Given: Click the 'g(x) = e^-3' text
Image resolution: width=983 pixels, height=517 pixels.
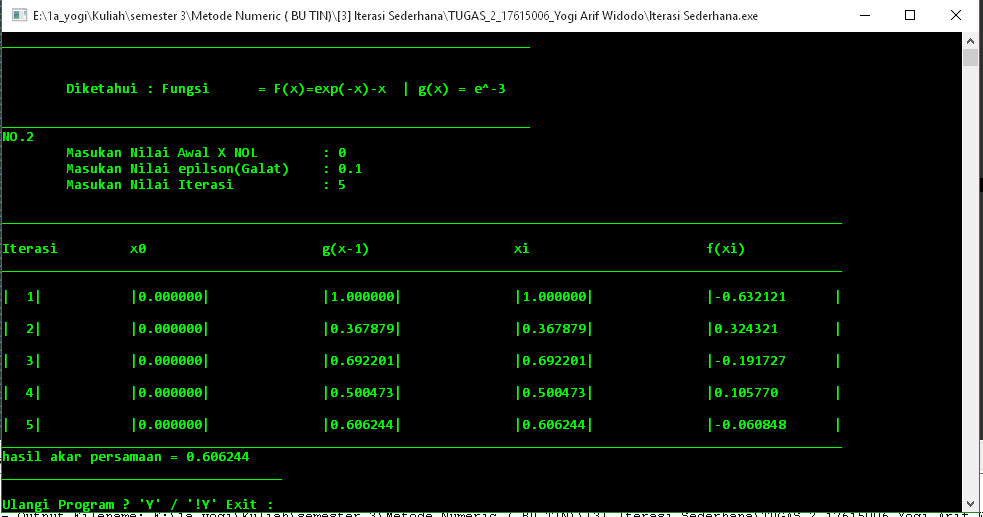Looking at the screenshot, I should (x=462, y=89).
